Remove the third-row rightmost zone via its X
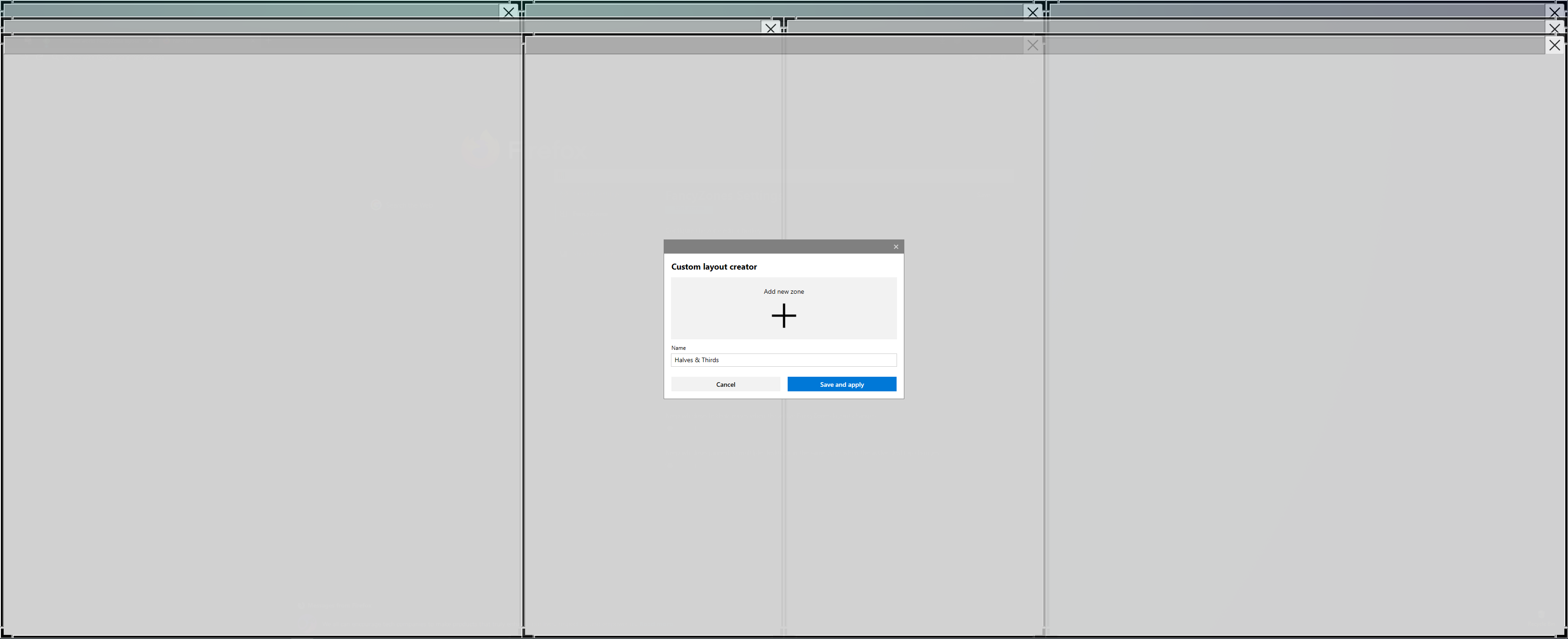This screenshot has height=639, width=1568. [x=1554, y=45]
